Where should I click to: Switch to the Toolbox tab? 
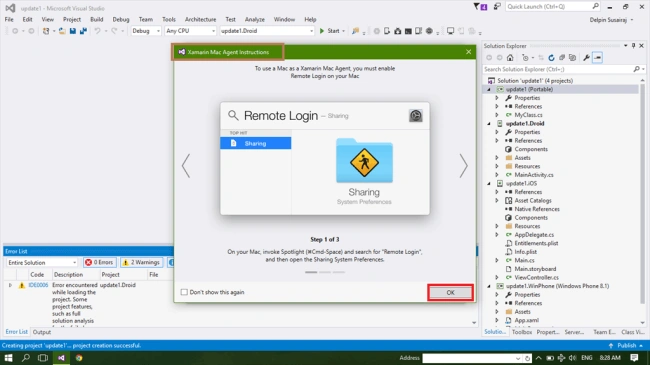(522, 332)
